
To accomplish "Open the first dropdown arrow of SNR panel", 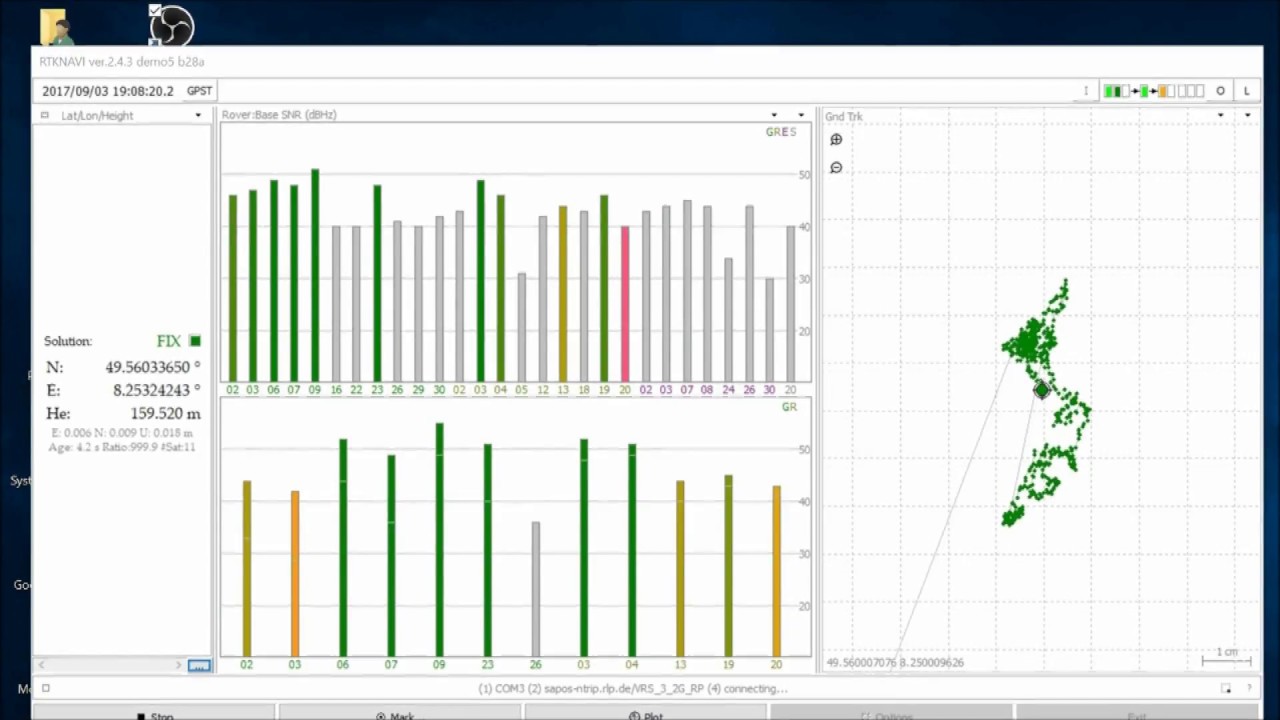I will coord(774,115).
